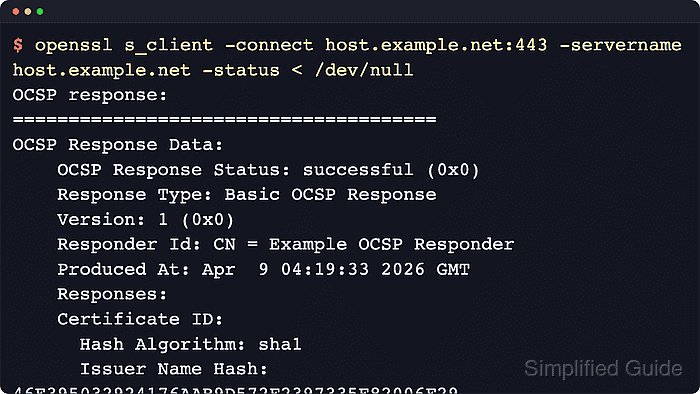
Task: Click the green maximize window dot
Action: pyautogui.click(x=40, y=12)
